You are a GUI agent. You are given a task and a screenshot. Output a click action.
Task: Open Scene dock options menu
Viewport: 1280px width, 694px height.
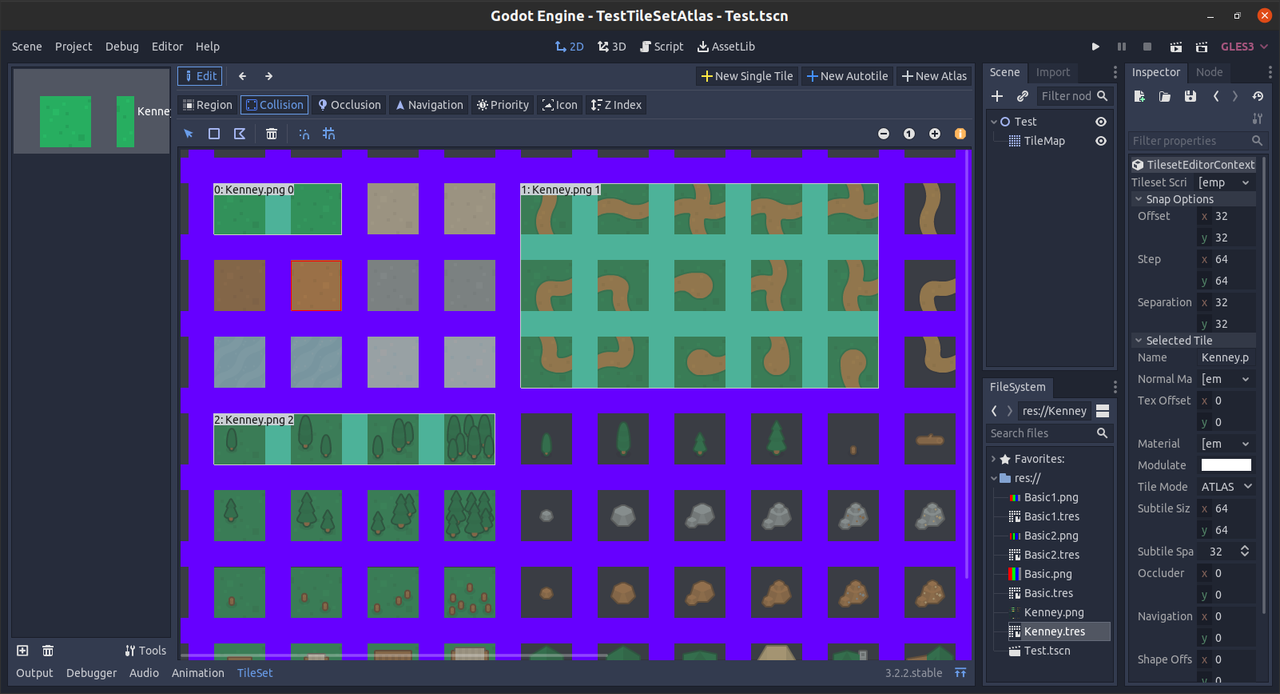click(x=1115, y=72)
